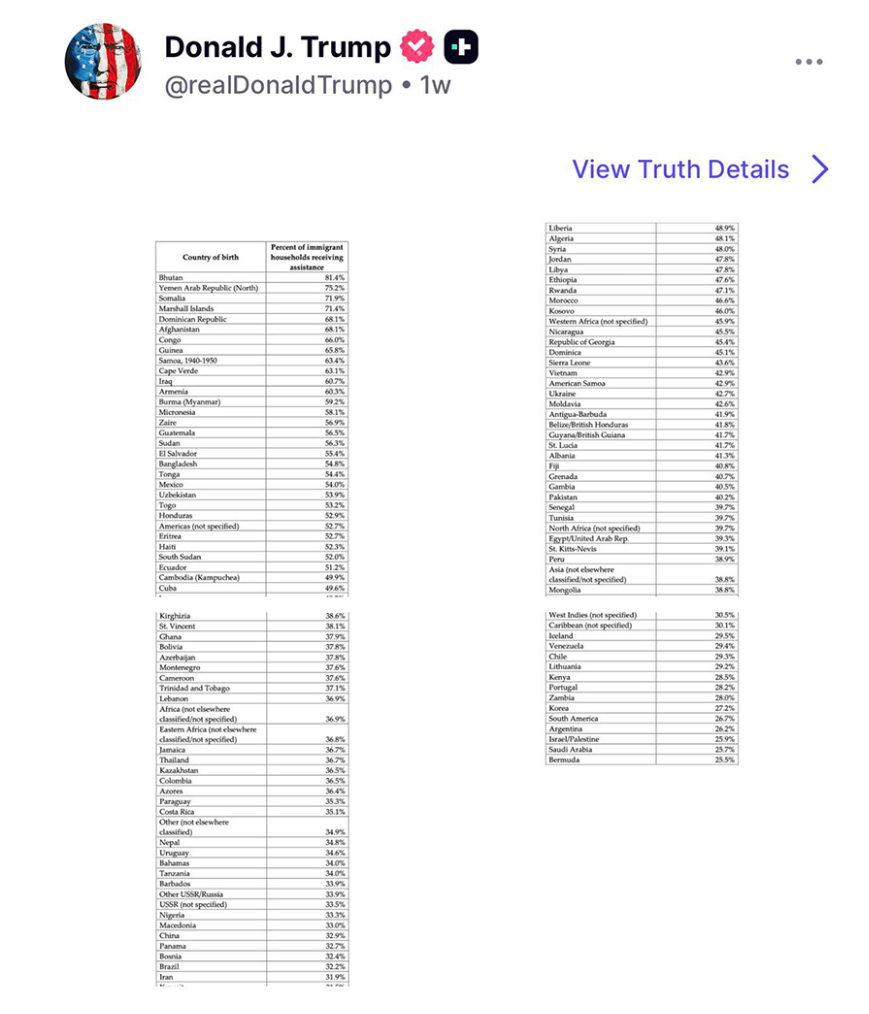Click the red verified checkmark badge
The width and height of the screenshot is (869, 1014).
coord(417,47)
